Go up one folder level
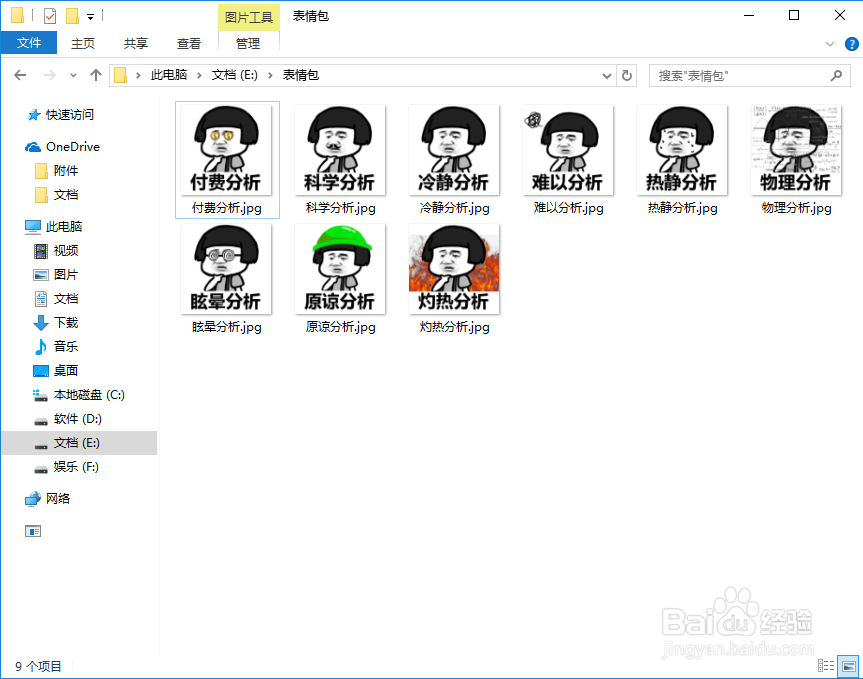This screenshot has height=679, width=863. [96, 75]
